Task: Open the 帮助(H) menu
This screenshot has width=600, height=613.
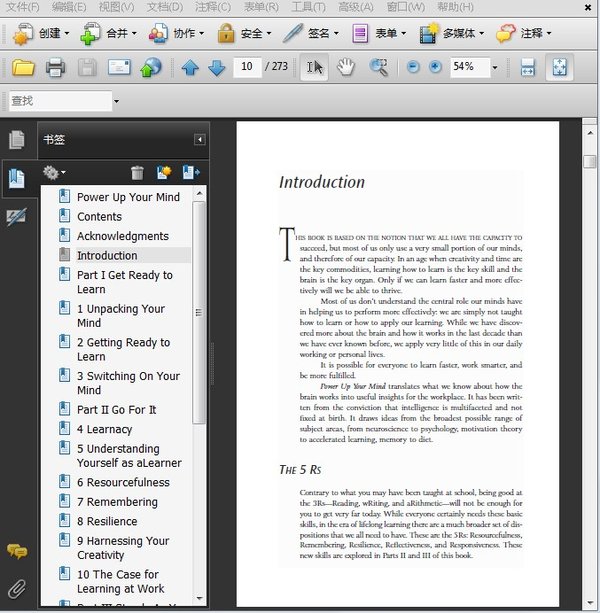Action: coord(454,7)
